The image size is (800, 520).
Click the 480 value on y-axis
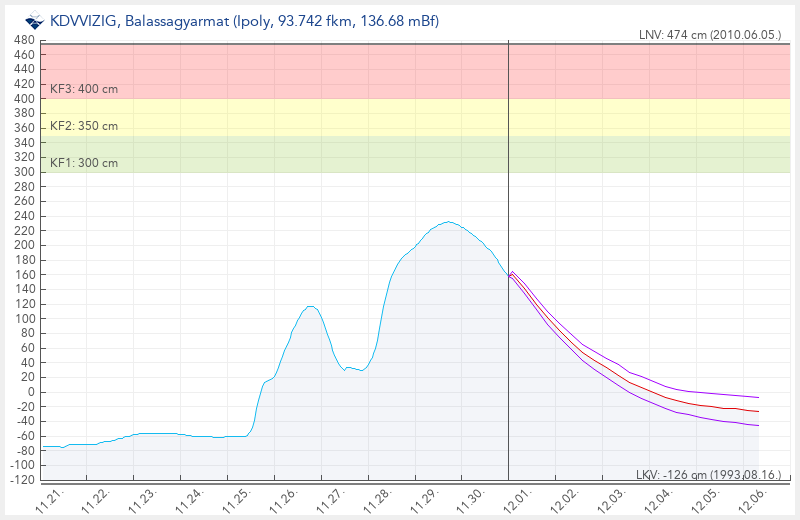pos(23,41)
